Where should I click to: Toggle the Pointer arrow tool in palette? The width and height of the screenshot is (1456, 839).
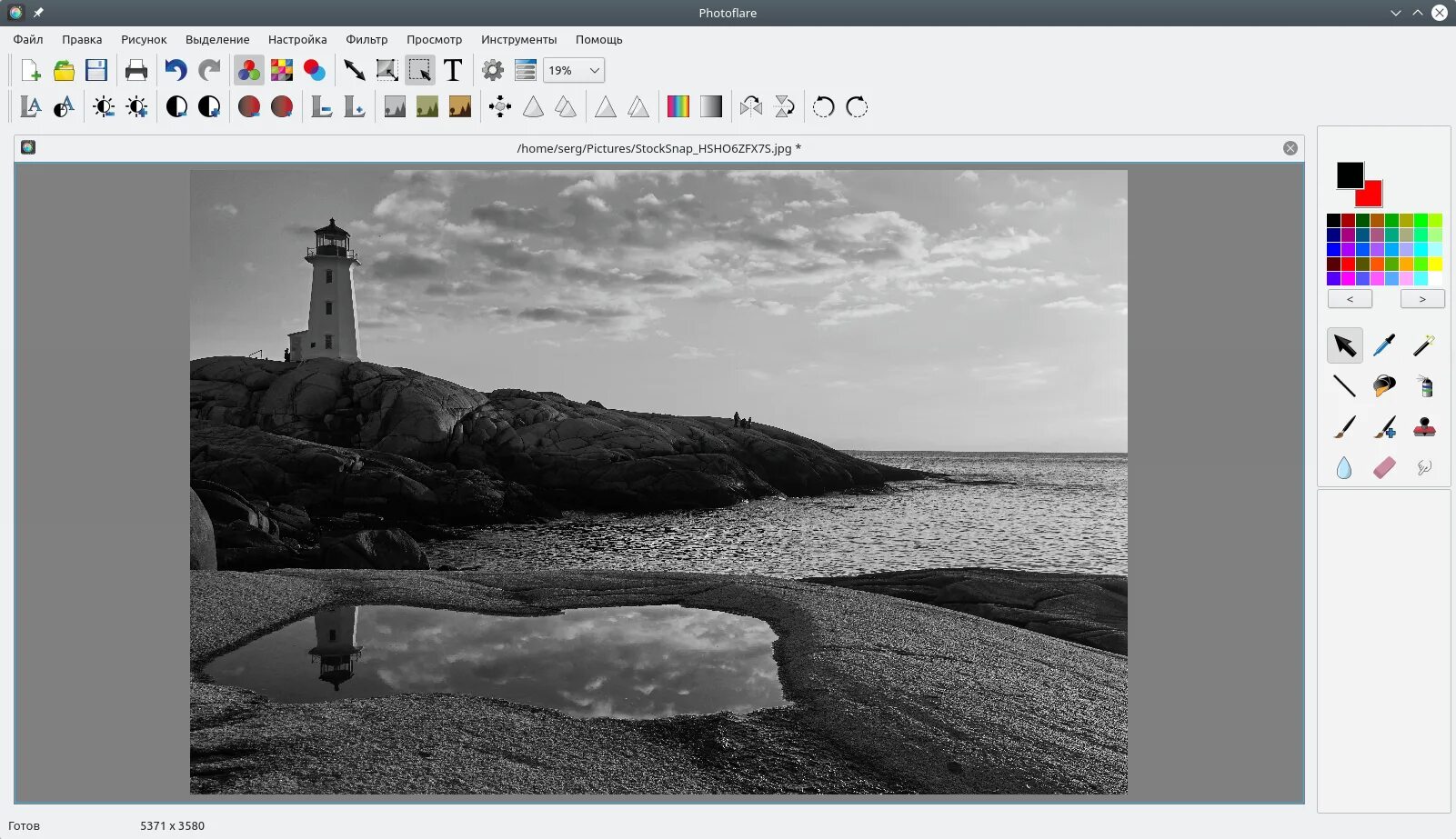pyautogui.click(x=1344, y=345)
